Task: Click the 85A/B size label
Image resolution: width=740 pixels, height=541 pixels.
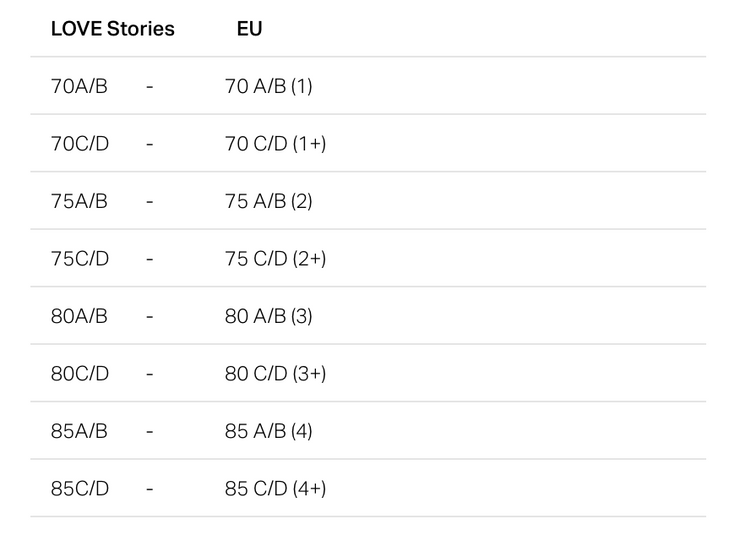Action: (x=79, y=431)
